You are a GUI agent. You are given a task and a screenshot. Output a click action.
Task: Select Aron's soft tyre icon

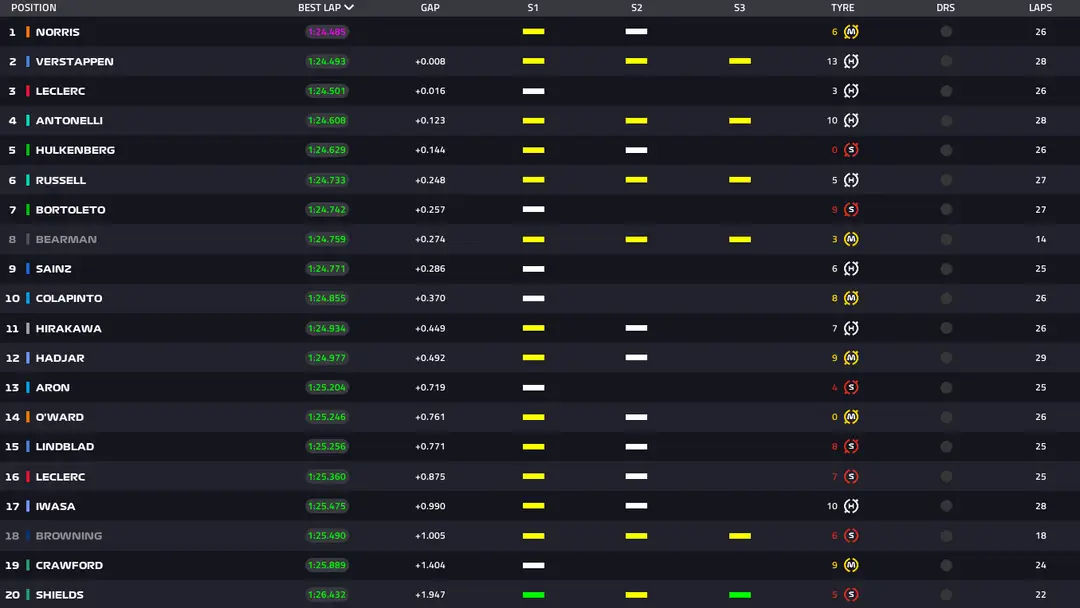click(x=851, y=388)
